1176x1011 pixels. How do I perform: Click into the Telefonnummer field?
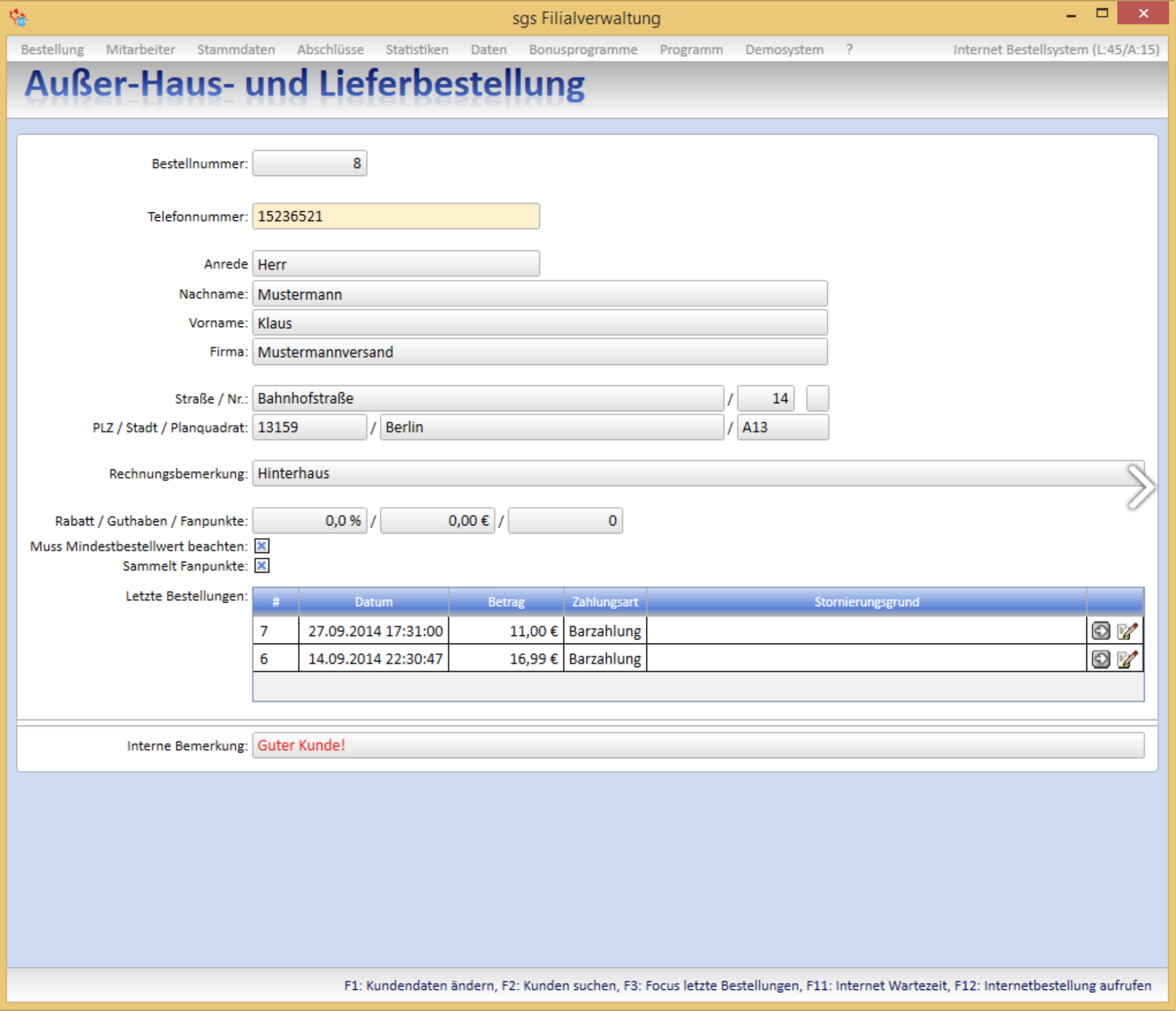(x=396, y=216)
